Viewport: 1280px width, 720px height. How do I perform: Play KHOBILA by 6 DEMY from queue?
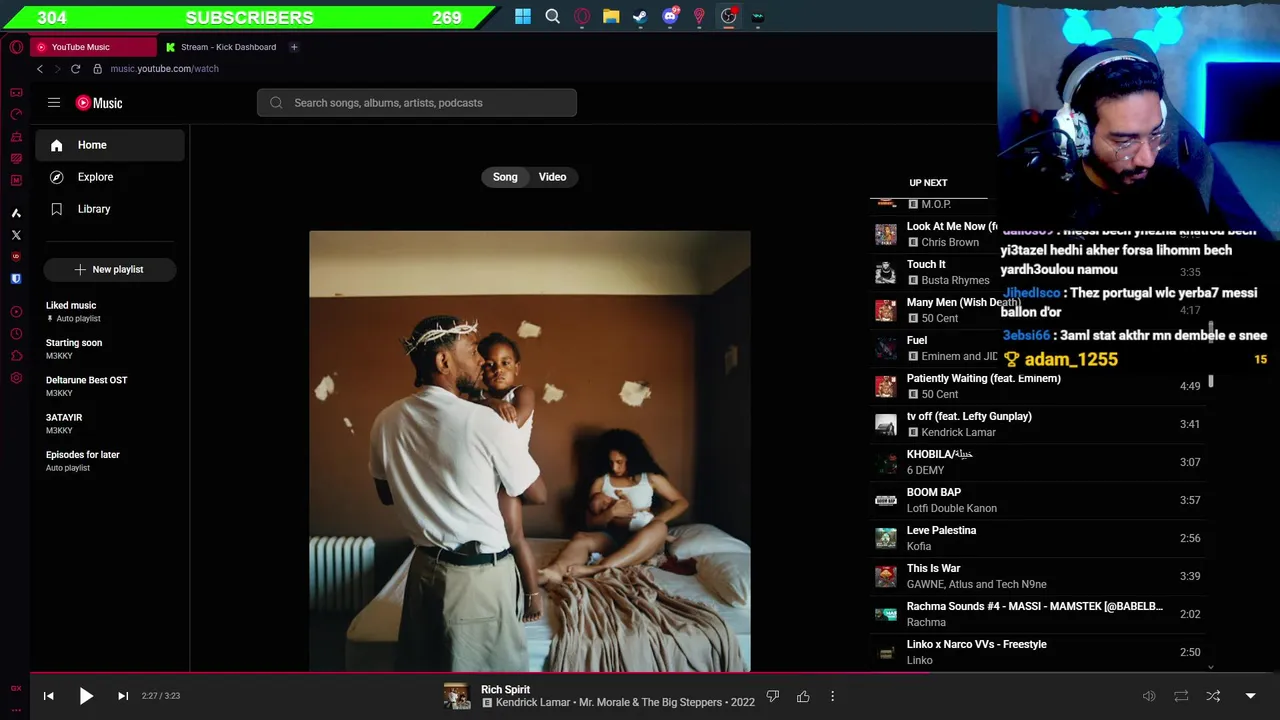tap(1040, 462)
